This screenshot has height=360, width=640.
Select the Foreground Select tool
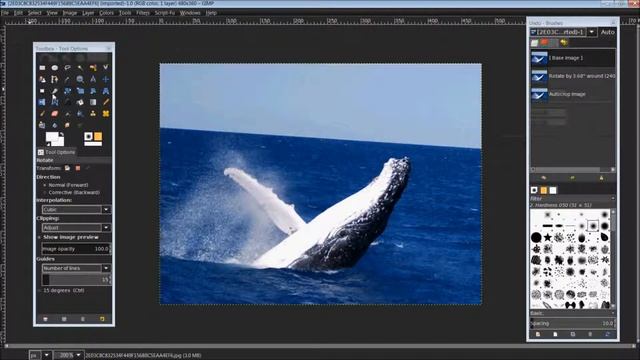(42, 79)
